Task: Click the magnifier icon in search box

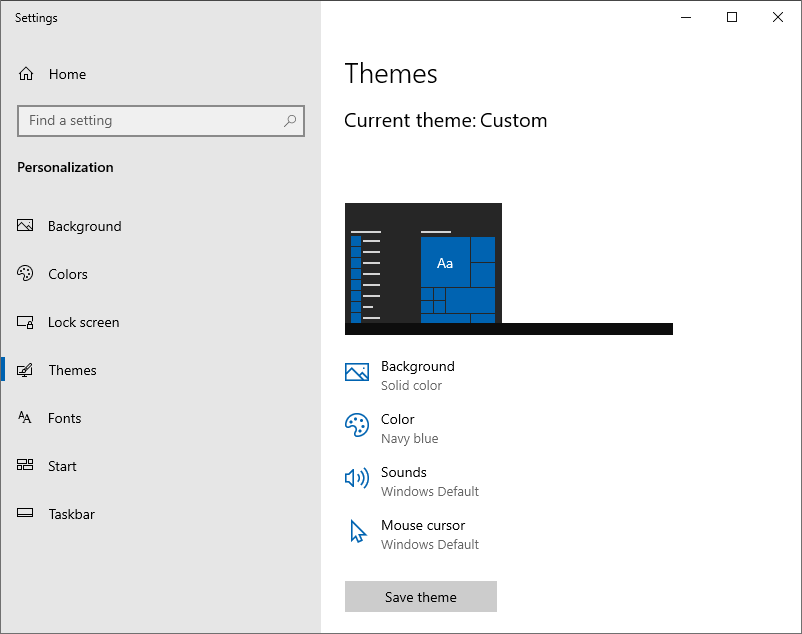Action: click(x=290, y=121)
